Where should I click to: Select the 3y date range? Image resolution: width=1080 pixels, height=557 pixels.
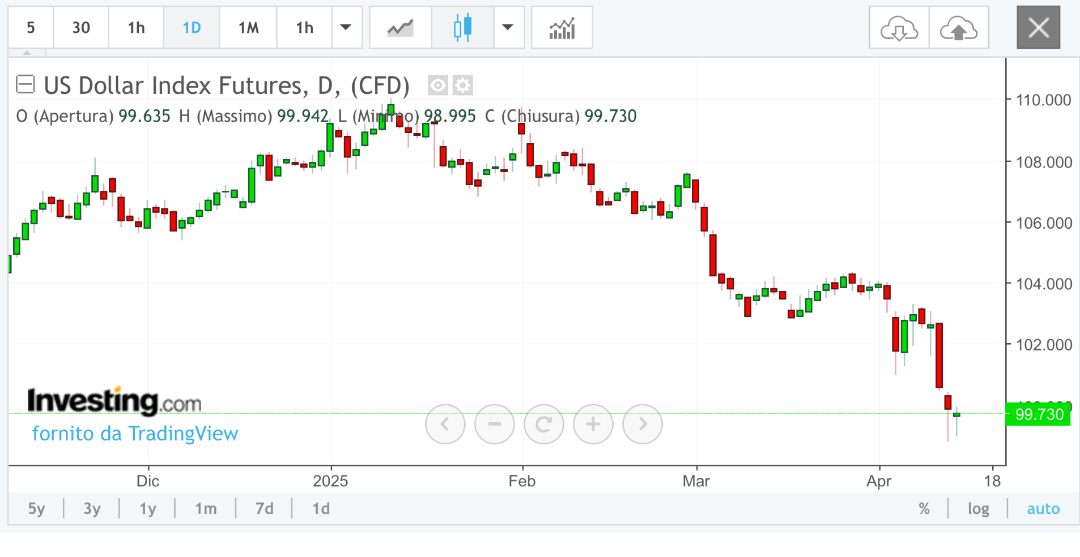pos(92,509)
